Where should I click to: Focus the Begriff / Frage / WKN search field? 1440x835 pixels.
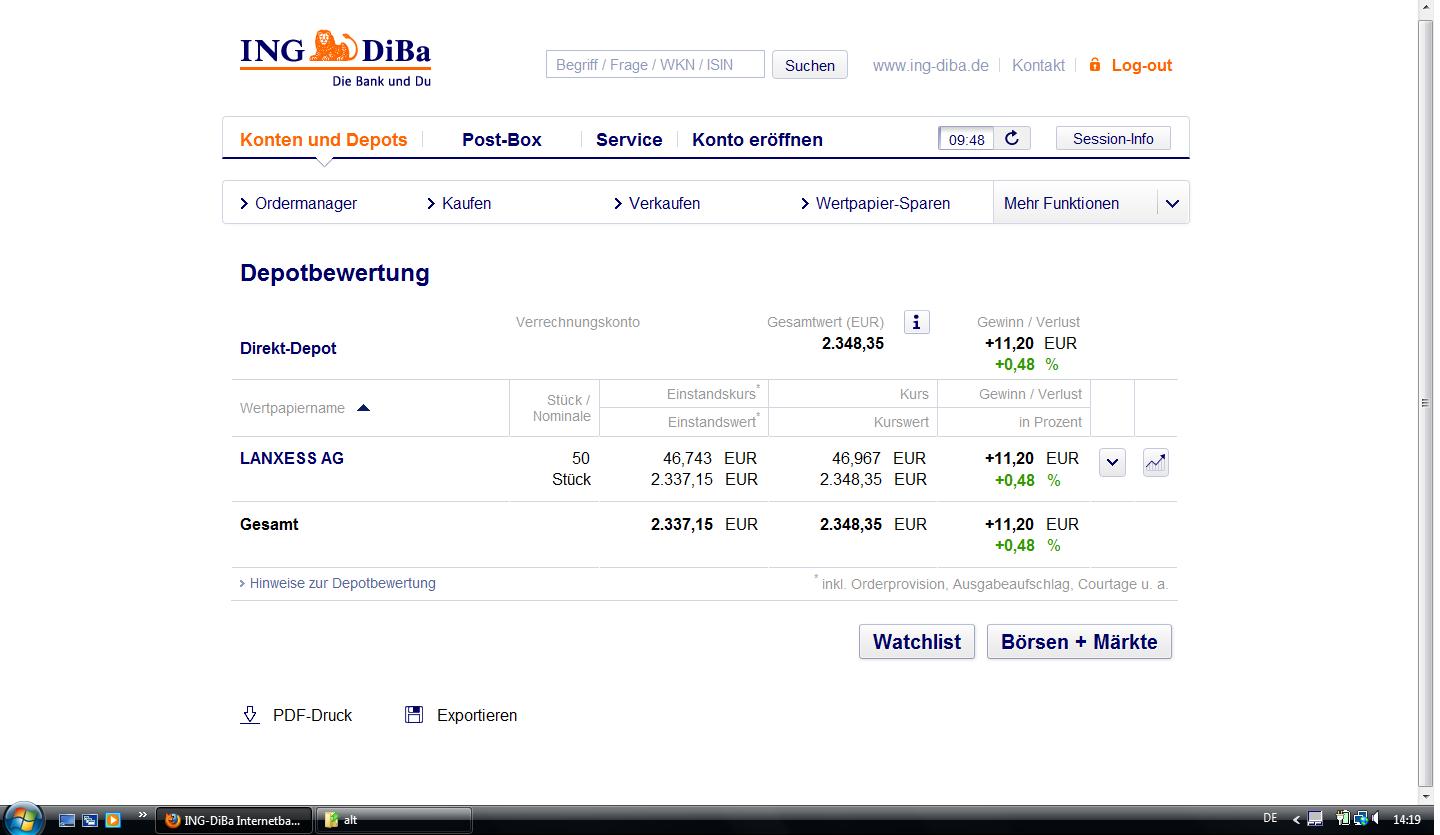pyautogui.click(x=655, y=65)
